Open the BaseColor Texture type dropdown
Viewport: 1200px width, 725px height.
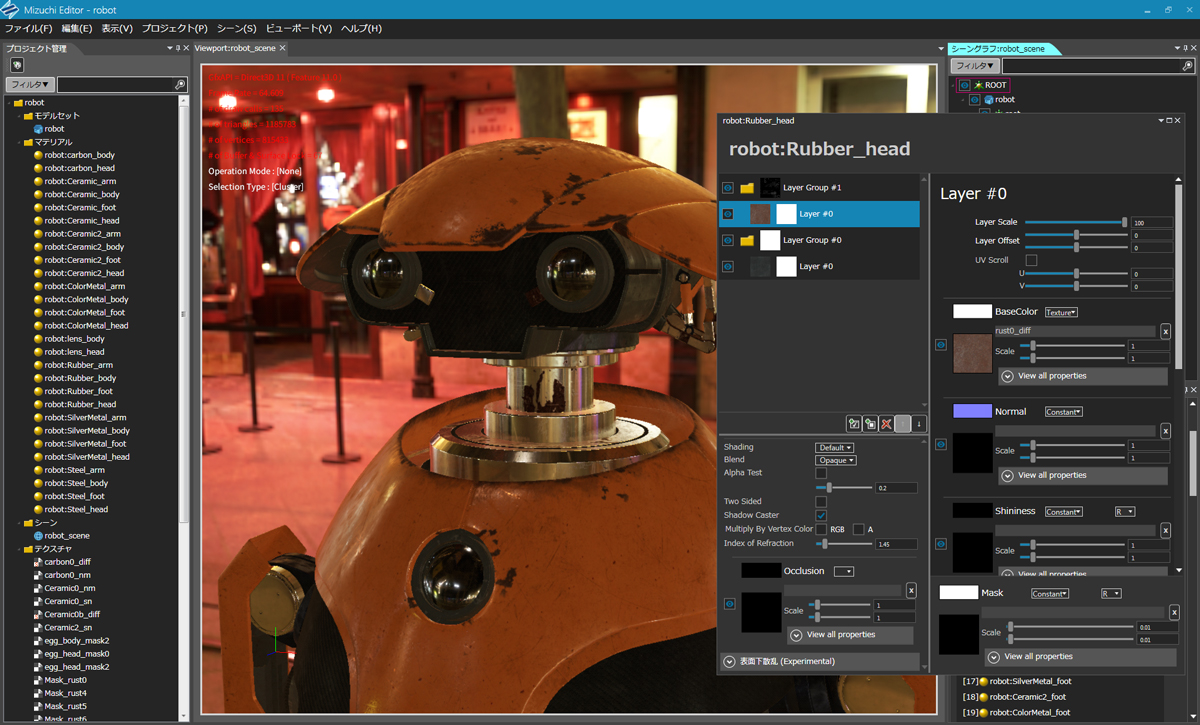pos(1061,313)
